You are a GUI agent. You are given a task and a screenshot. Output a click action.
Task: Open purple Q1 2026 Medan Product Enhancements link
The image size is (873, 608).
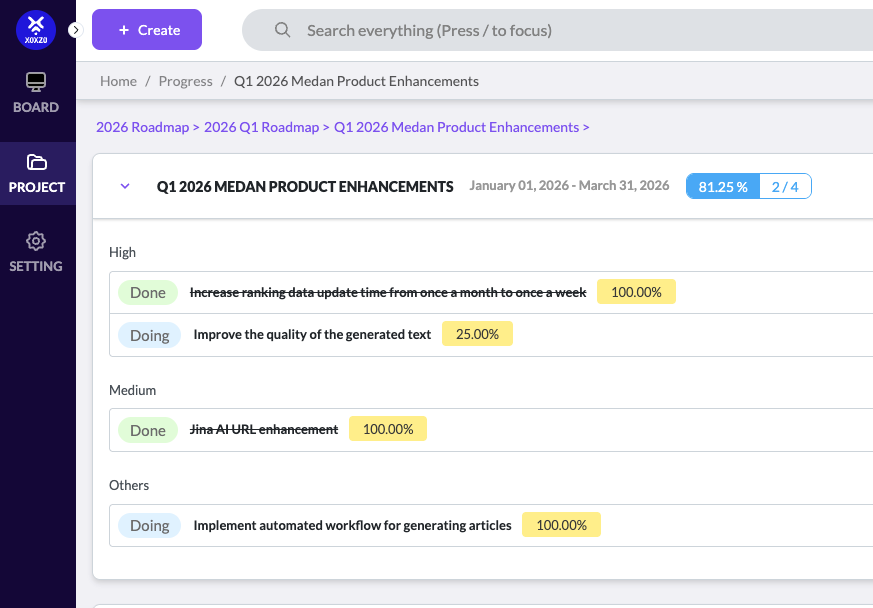pos(457,128)
